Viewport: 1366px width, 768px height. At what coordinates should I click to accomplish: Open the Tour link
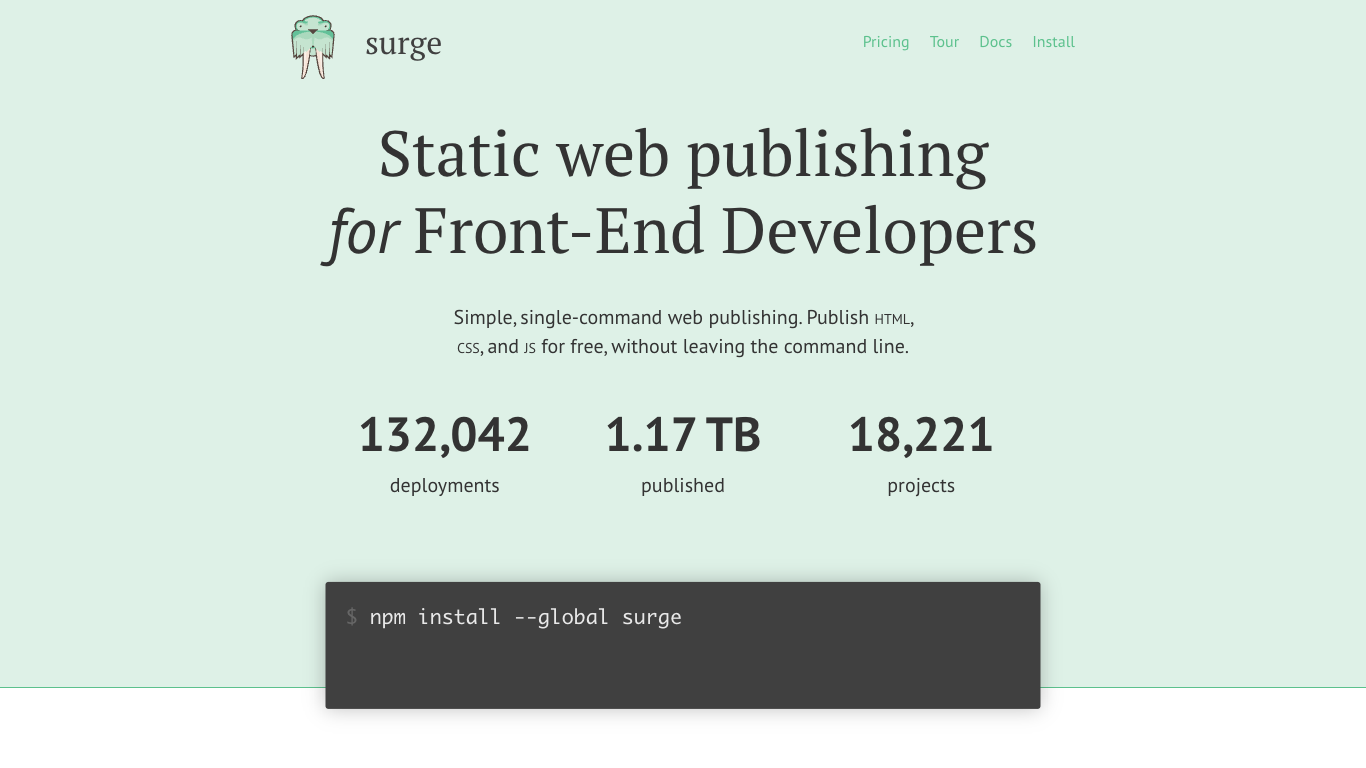(x=944, y=42)
